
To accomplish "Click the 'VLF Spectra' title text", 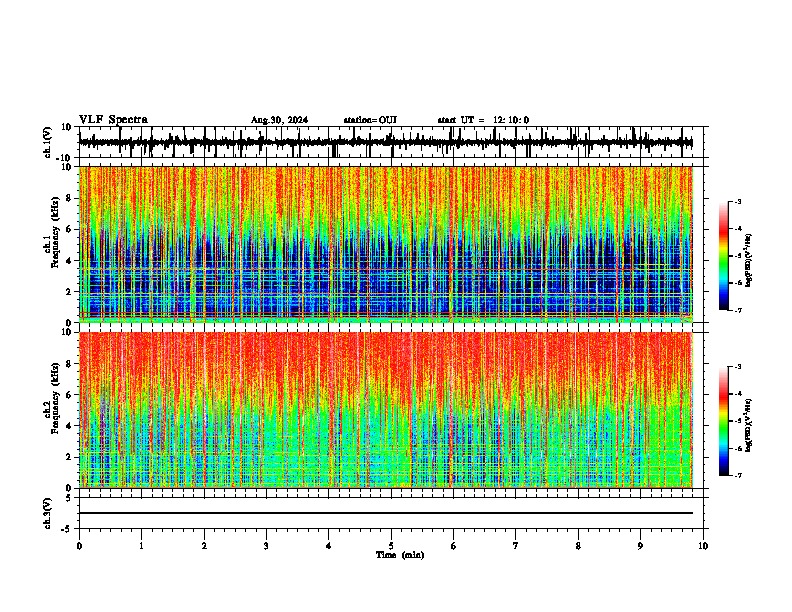I will coord(113,120).
